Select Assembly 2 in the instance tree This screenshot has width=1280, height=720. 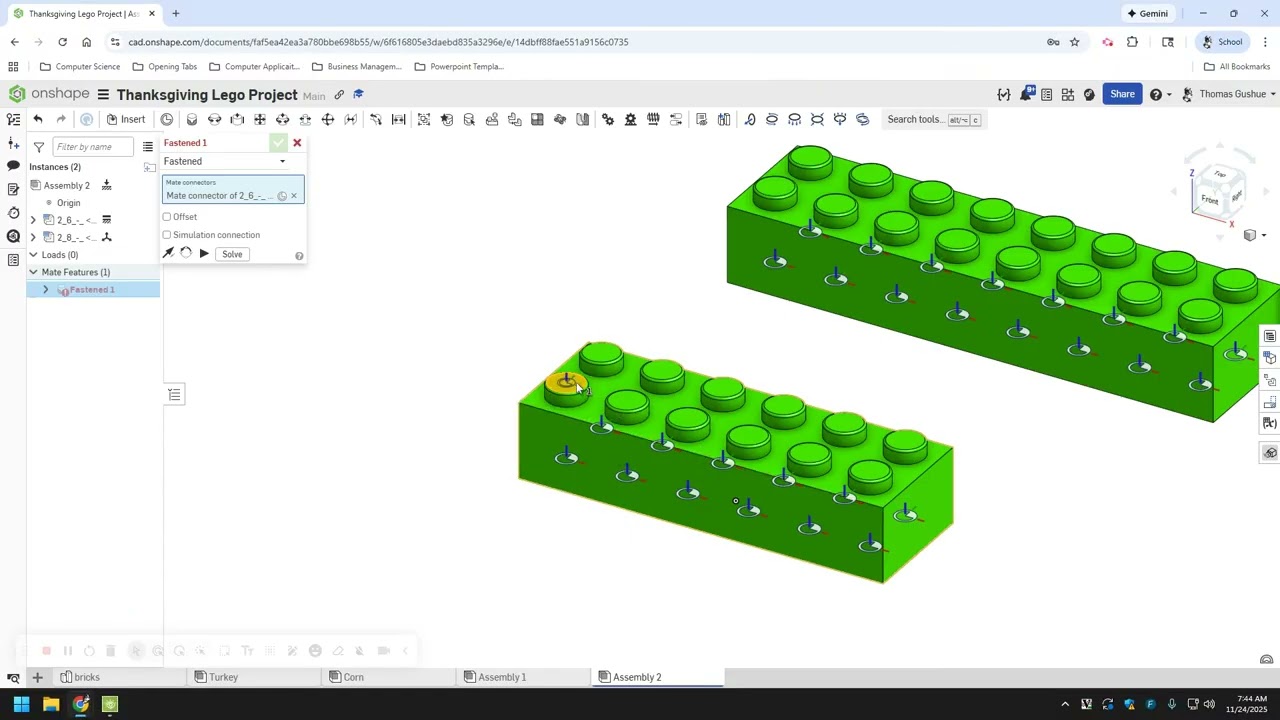[x=66, y=185]
